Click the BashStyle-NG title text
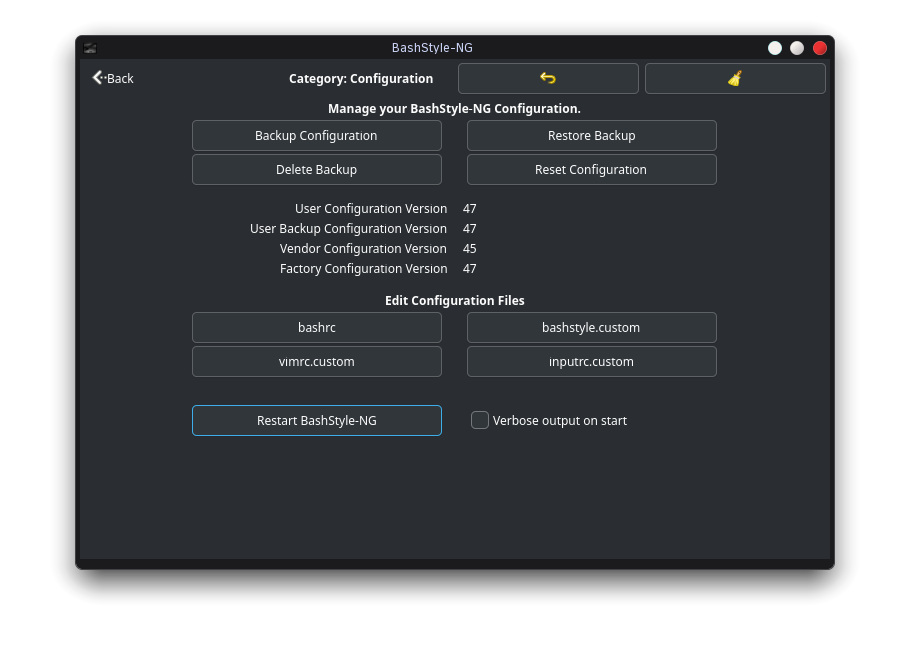This screenshot has height=655, width=910. tap(432, 48)
